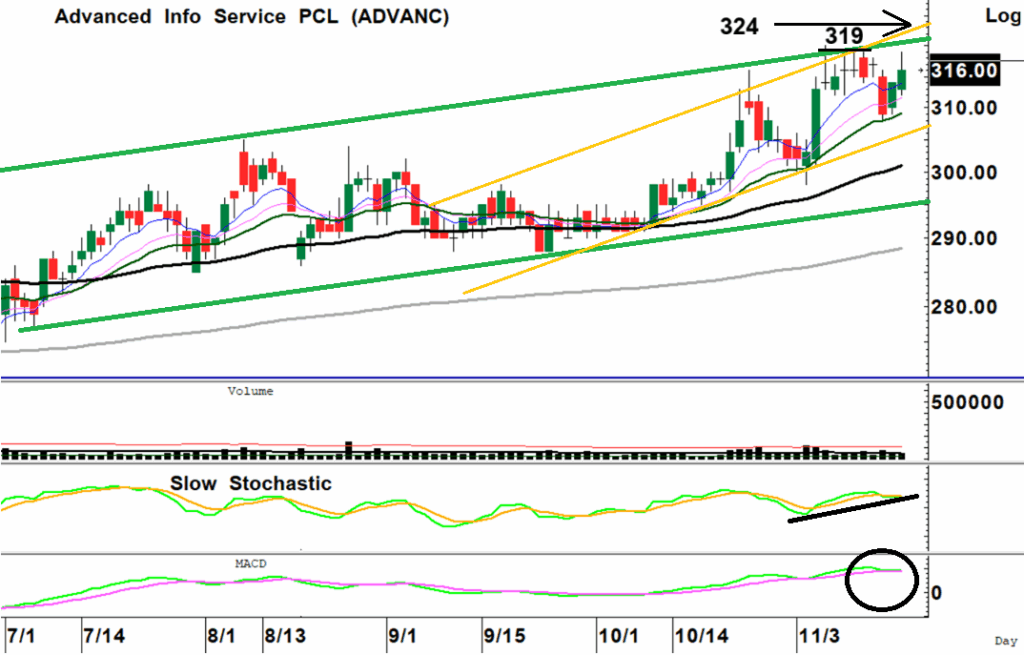Select the current price tag 316.00

[x=965, y=70]
